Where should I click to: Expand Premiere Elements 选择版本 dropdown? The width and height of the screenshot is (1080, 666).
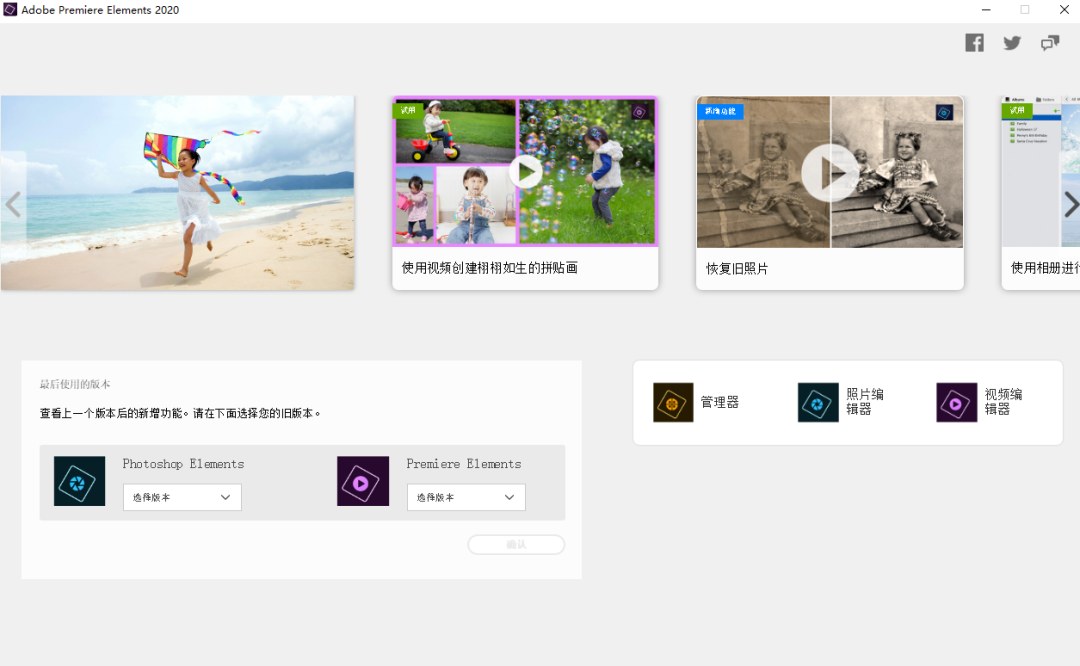coord(466,497)
